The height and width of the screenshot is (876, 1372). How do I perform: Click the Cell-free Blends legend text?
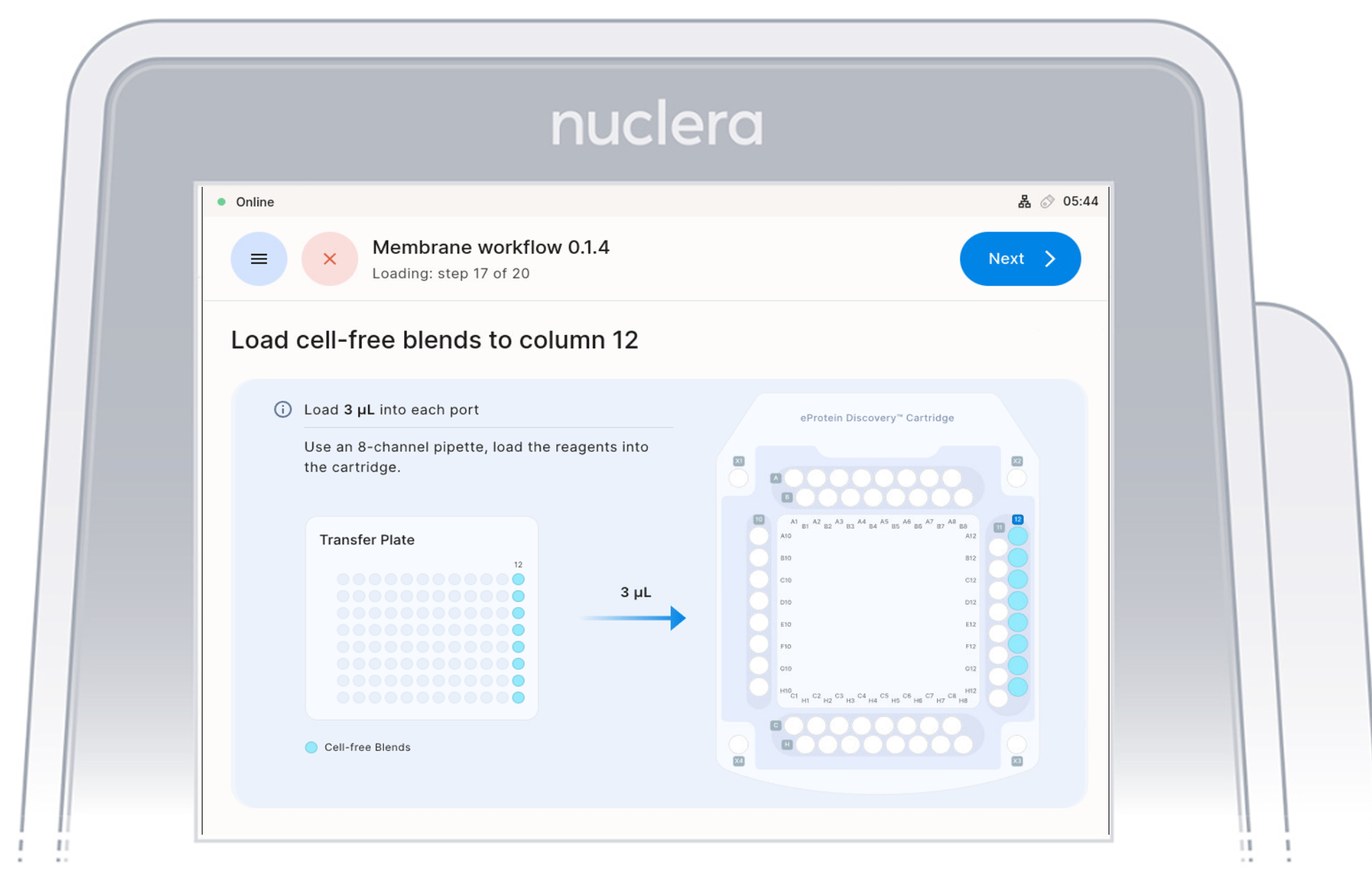pos(367,747)
